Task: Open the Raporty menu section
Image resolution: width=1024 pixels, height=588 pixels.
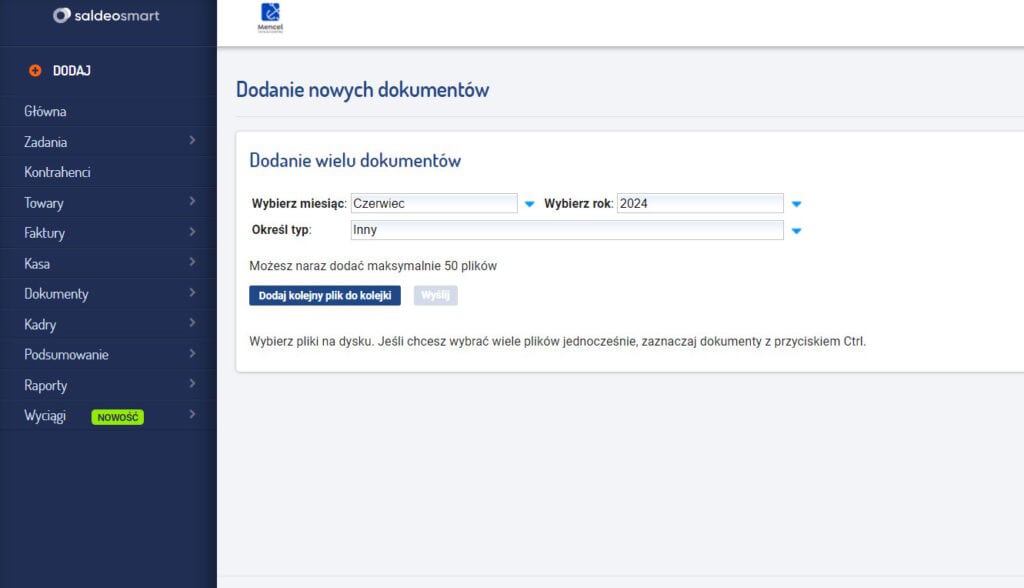Action: (x=46, y=385)
